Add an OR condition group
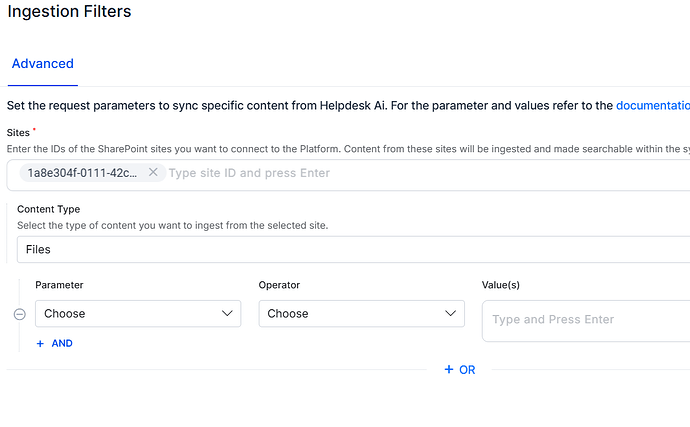690x427 pixels. click(x=459, y=370)
